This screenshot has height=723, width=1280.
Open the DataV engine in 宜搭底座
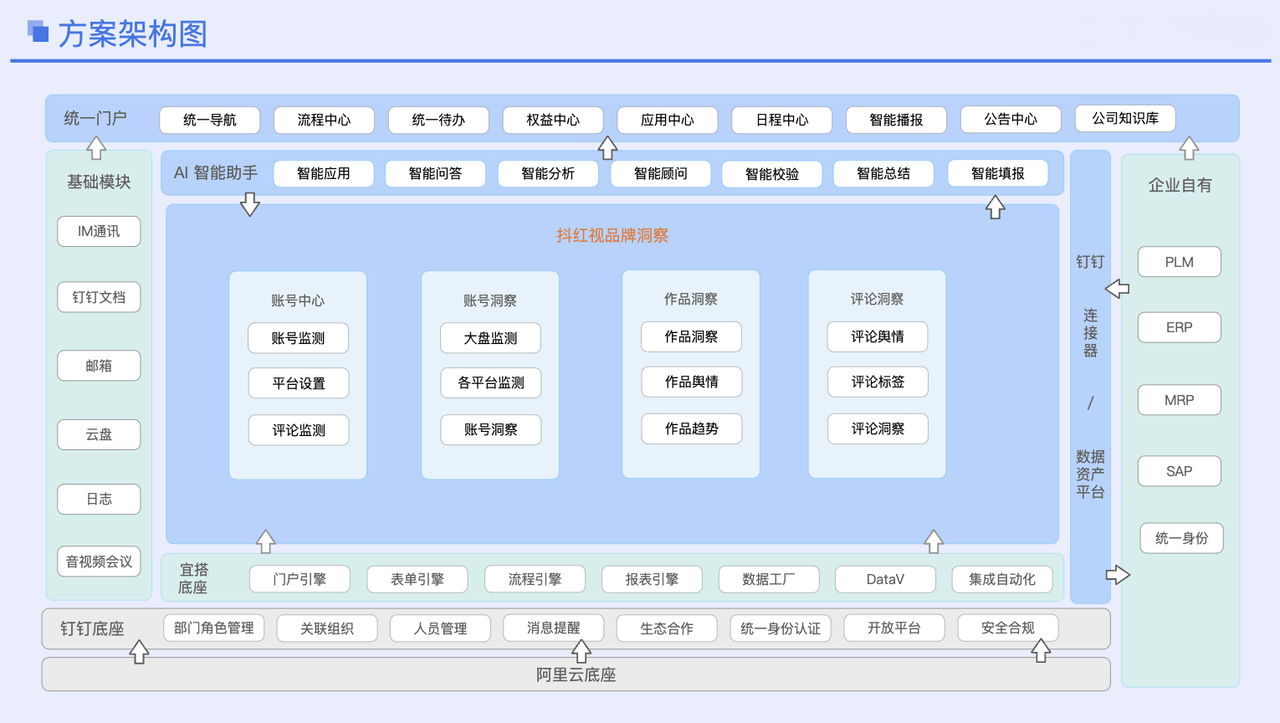click(885, 579)
